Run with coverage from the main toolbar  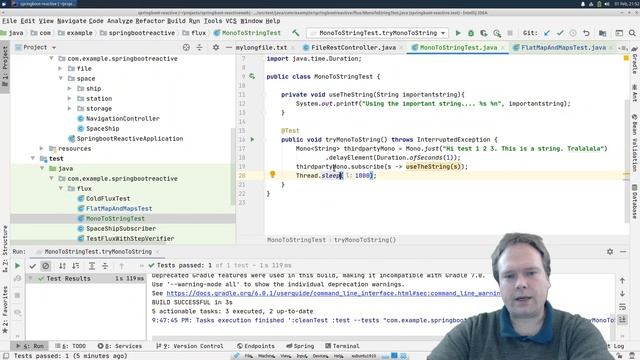(484, 33)
